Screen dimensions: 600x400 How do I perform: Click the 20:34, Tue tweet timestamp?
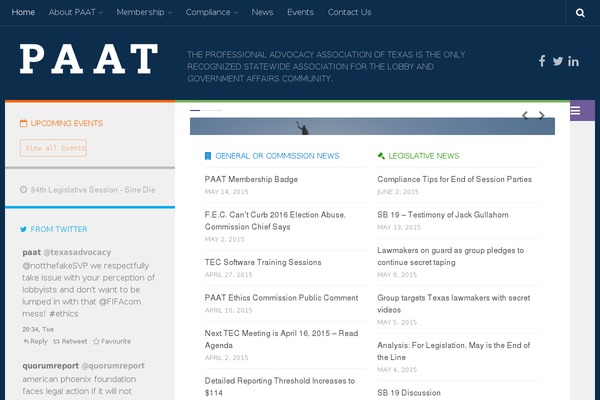[38, 329]
